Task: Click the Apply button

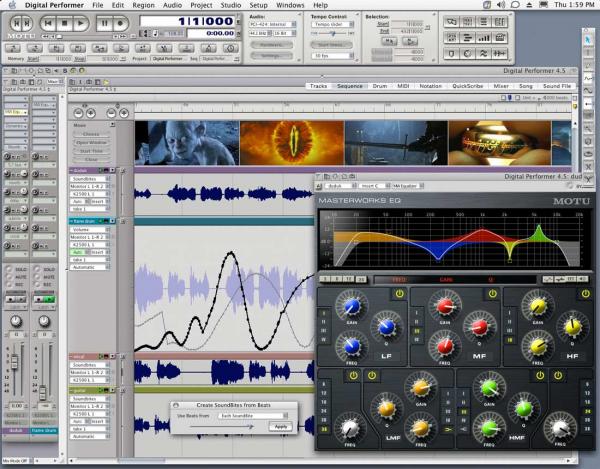Action: click(x=280, y=426)
